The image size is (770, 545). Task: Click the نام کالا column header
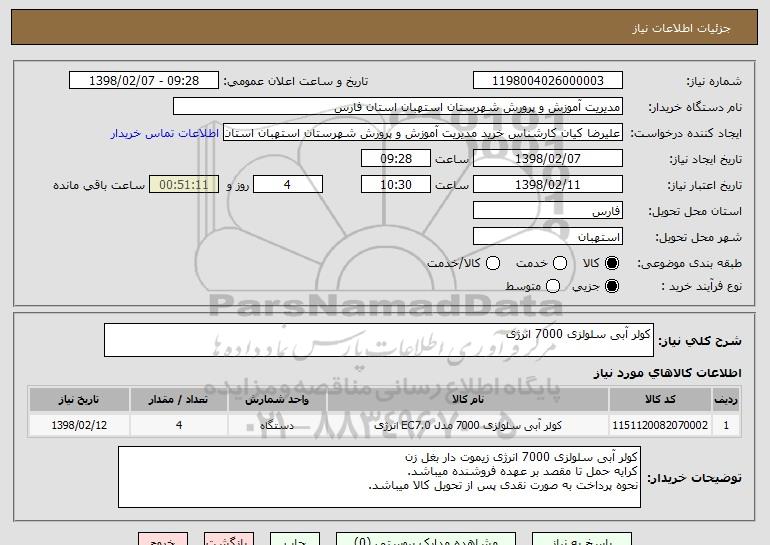(x=468, y=400)
